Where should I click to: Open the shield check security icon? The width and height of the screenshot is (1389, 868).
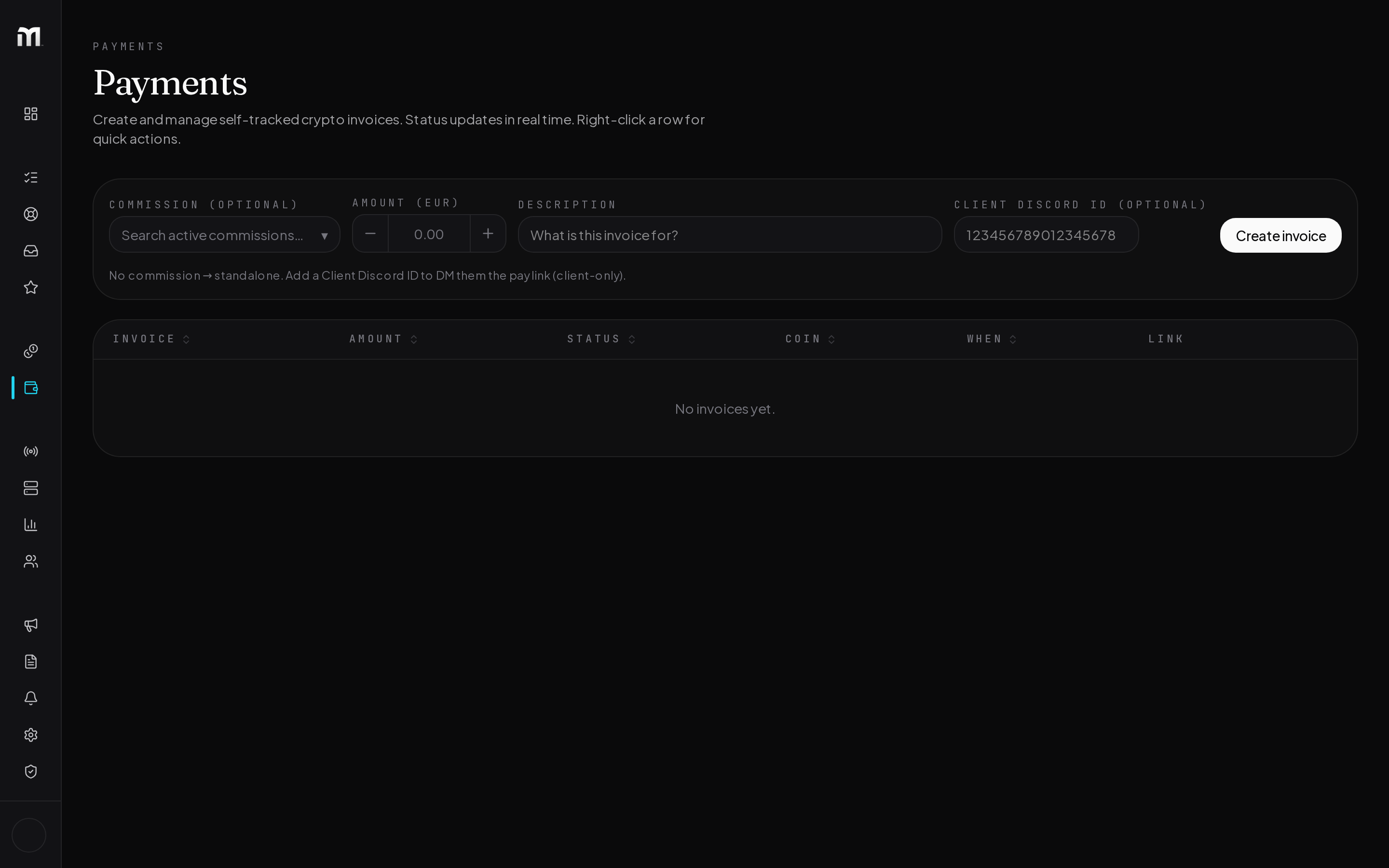click(31, 772)
